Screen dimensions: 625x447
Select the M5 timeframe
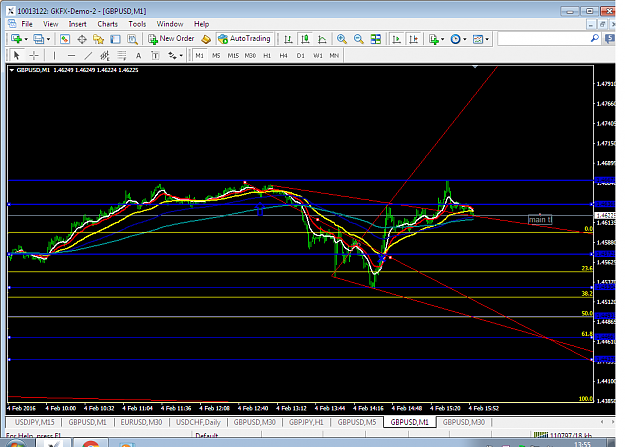(x=216, y=55)
